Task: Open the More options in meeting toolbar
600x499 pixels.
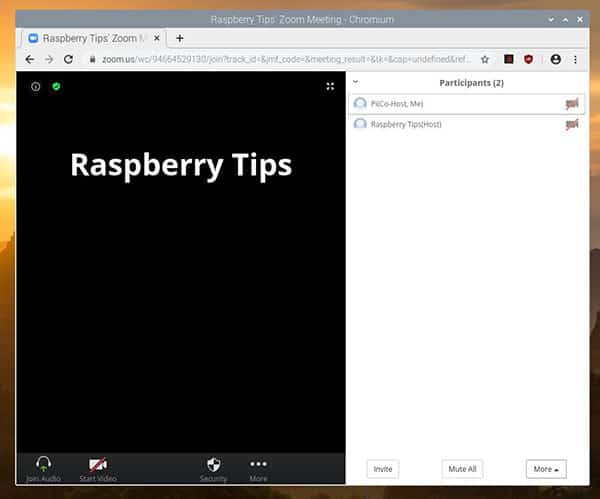Action: pyautogui.click(x=258, y=464)
